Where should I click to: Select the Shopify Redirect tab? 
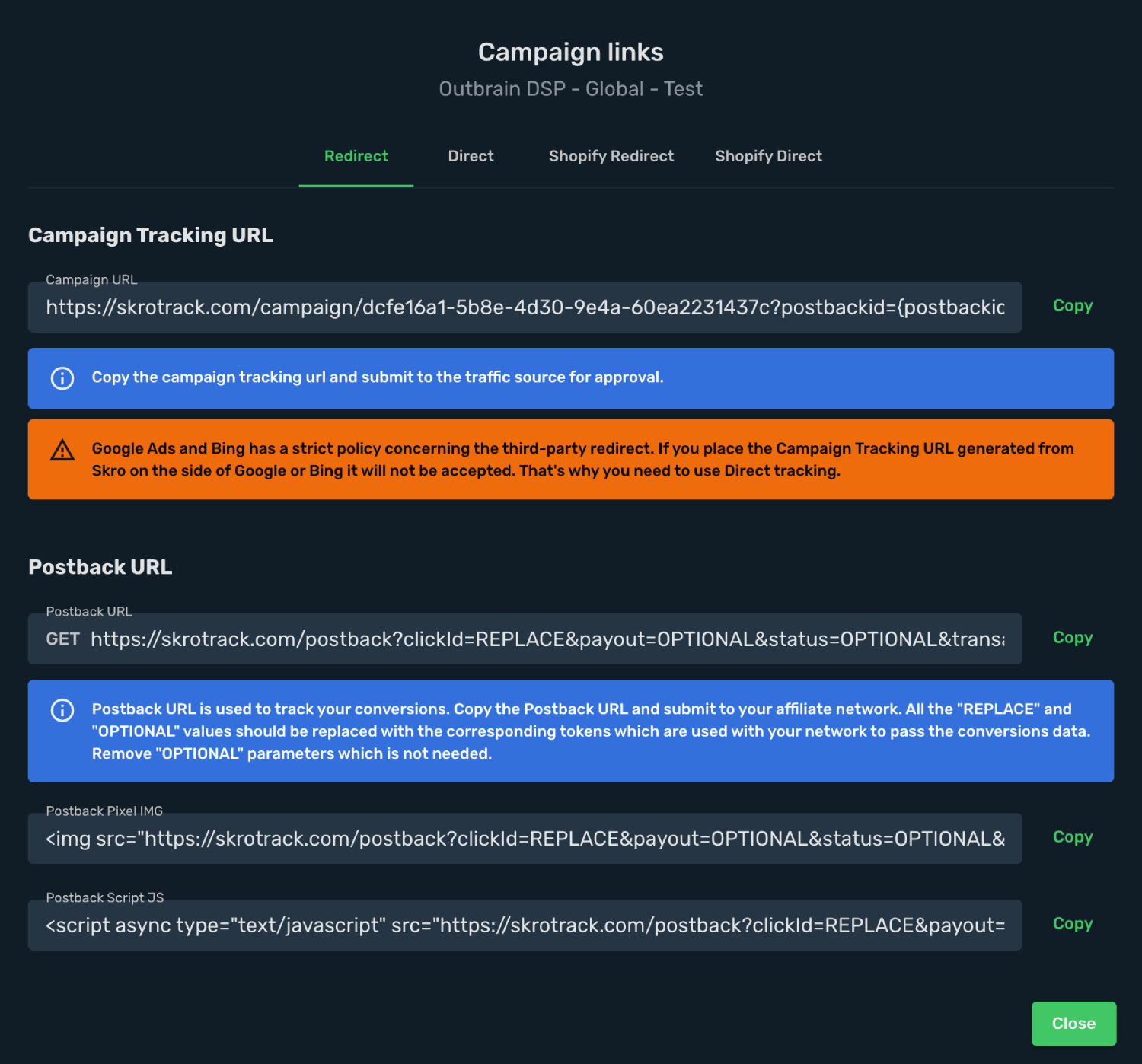[x=611, y=156]
